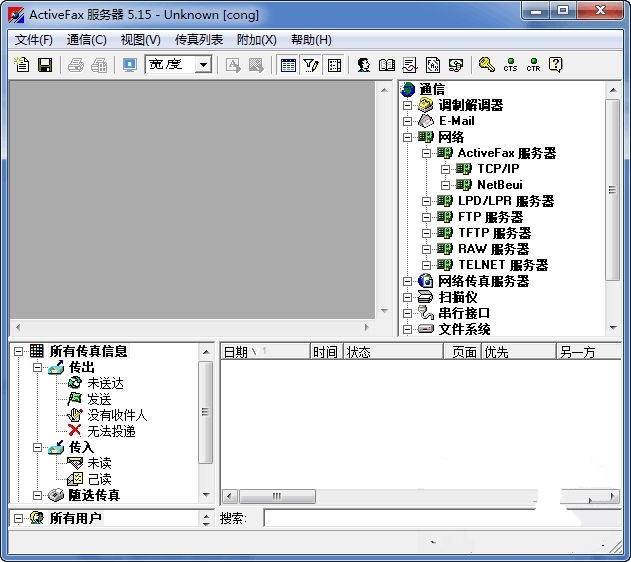Click the CTR indicator icon

533,64
